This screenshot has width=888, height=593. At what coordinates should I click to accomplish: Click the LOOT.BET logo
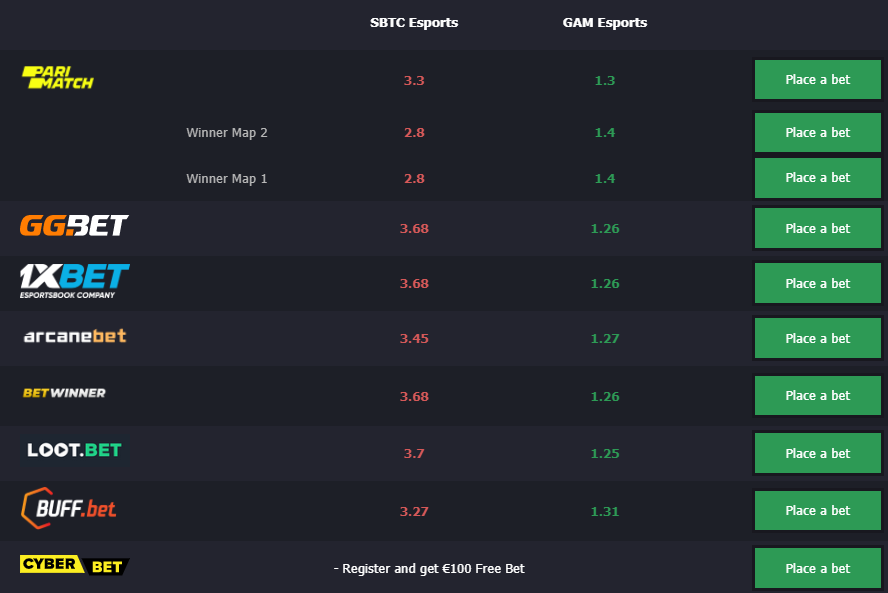(x=75, y=450)
